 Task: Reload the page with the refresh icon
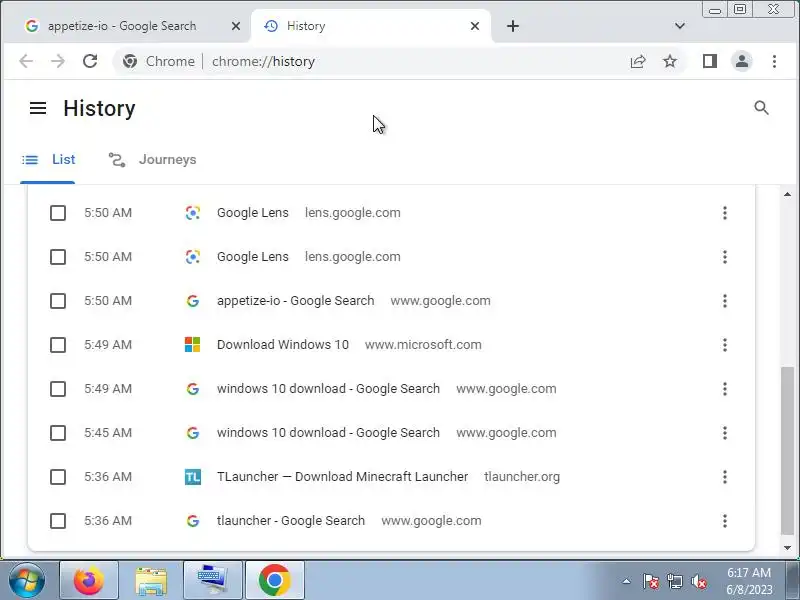pos(90,61)
